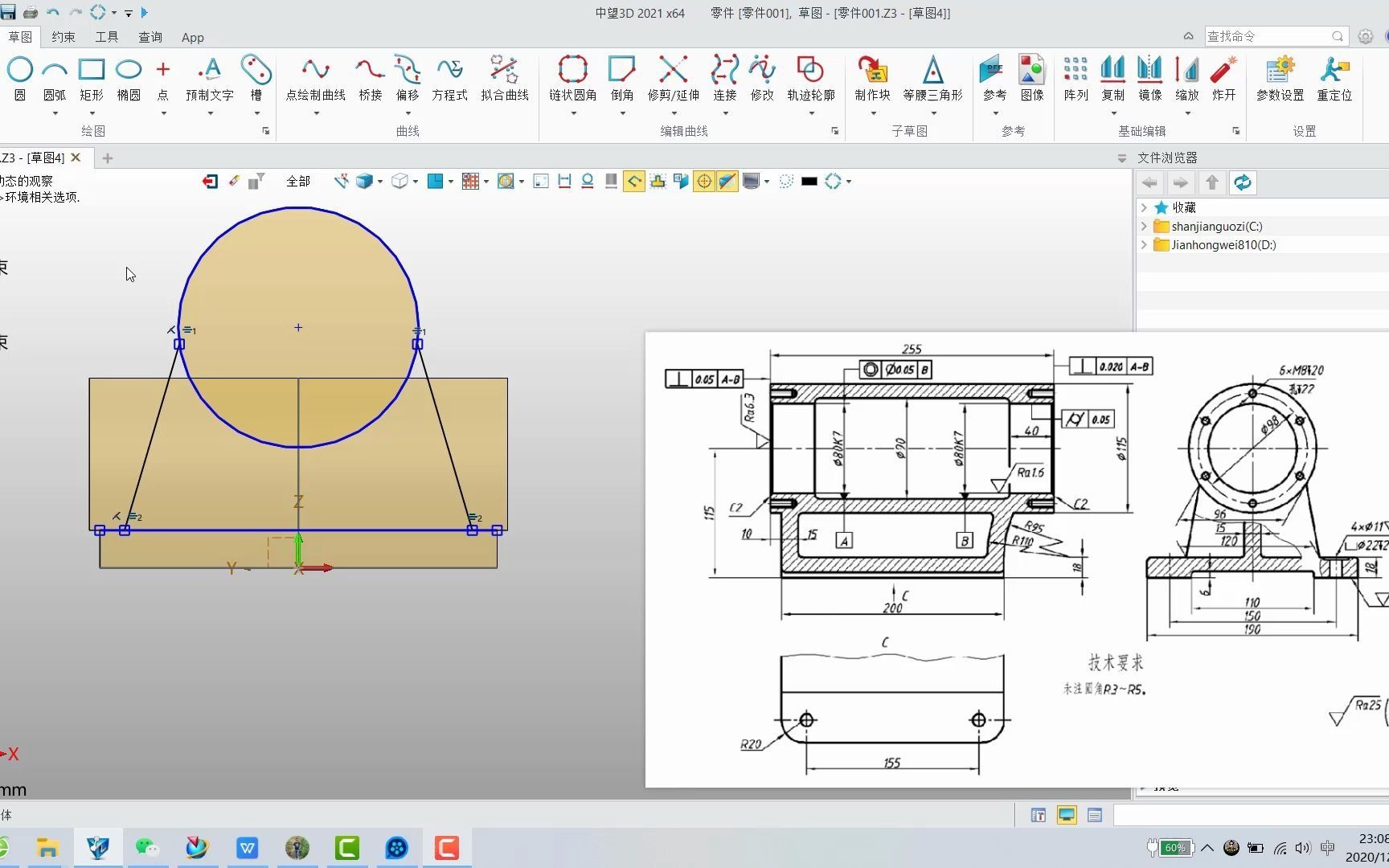Image resolution: width=1389 pixels, height=868 pixels.
Task: Select the 圆弧 (arc) tool
Action: [55, 78]
